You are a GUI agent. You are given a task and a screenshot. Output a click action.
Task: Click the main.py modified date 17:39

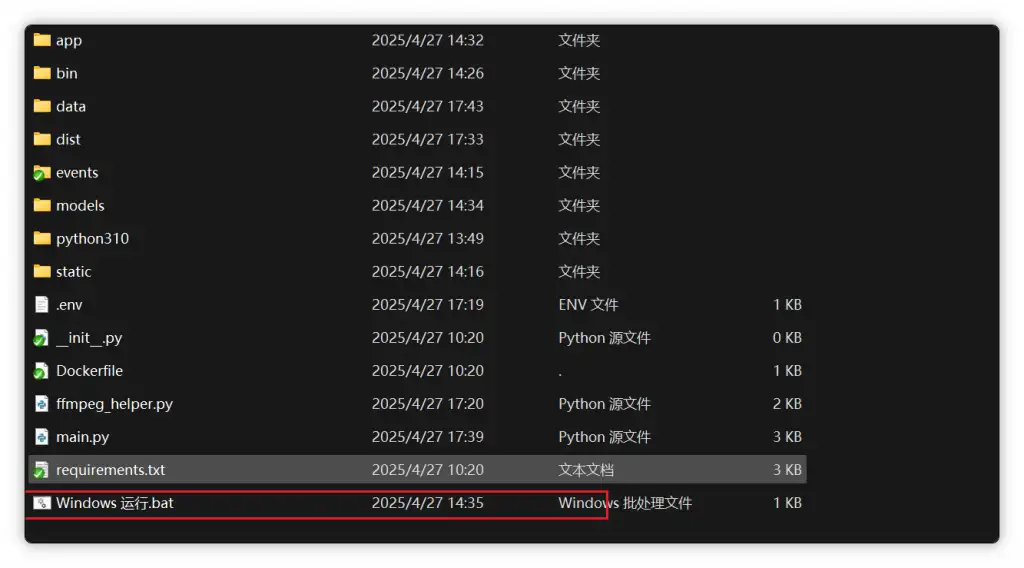[x=427, y=437]
